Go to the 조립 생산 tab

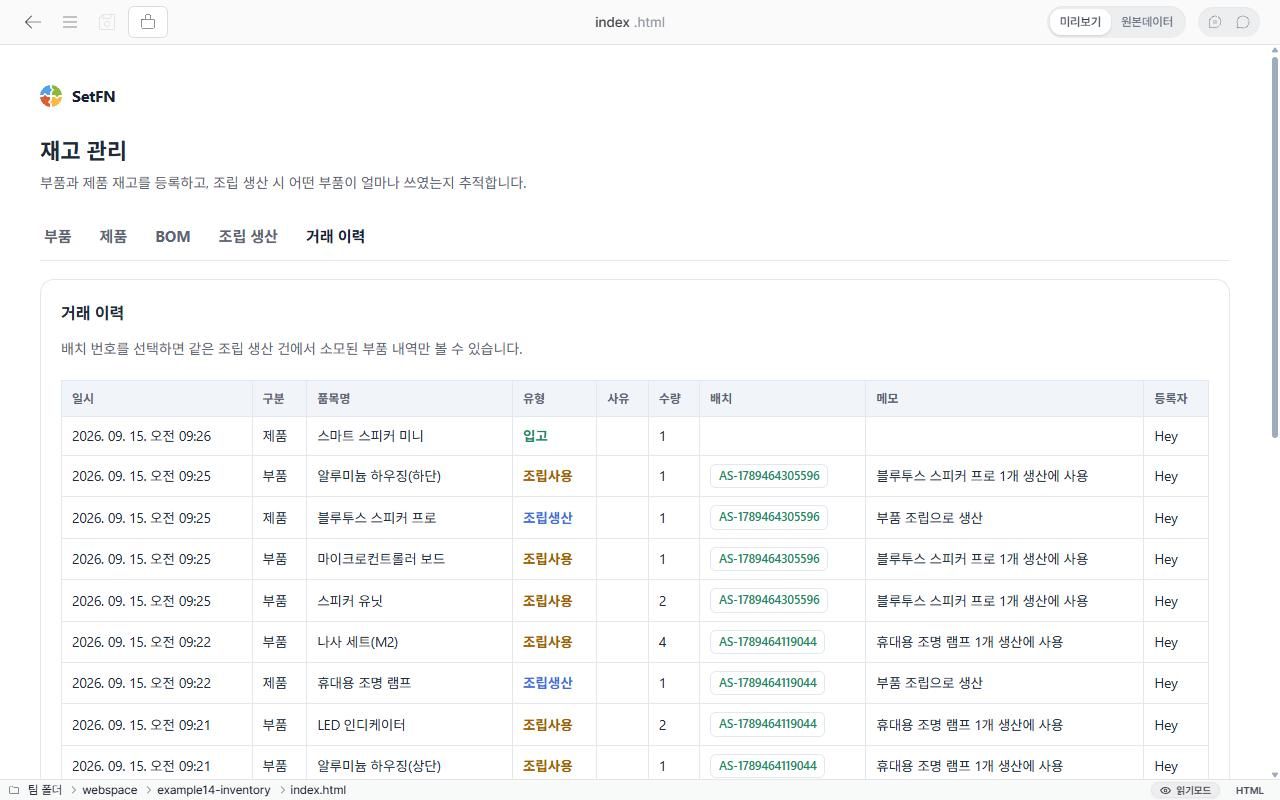pyautogui.click(x=248, y=236)
